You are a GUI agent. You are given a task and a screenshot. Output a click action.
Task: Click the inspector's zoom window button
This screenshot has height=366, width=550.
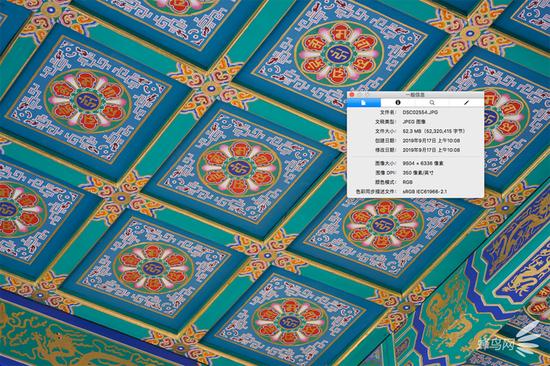pyautogui.click(x=367, y=95)
